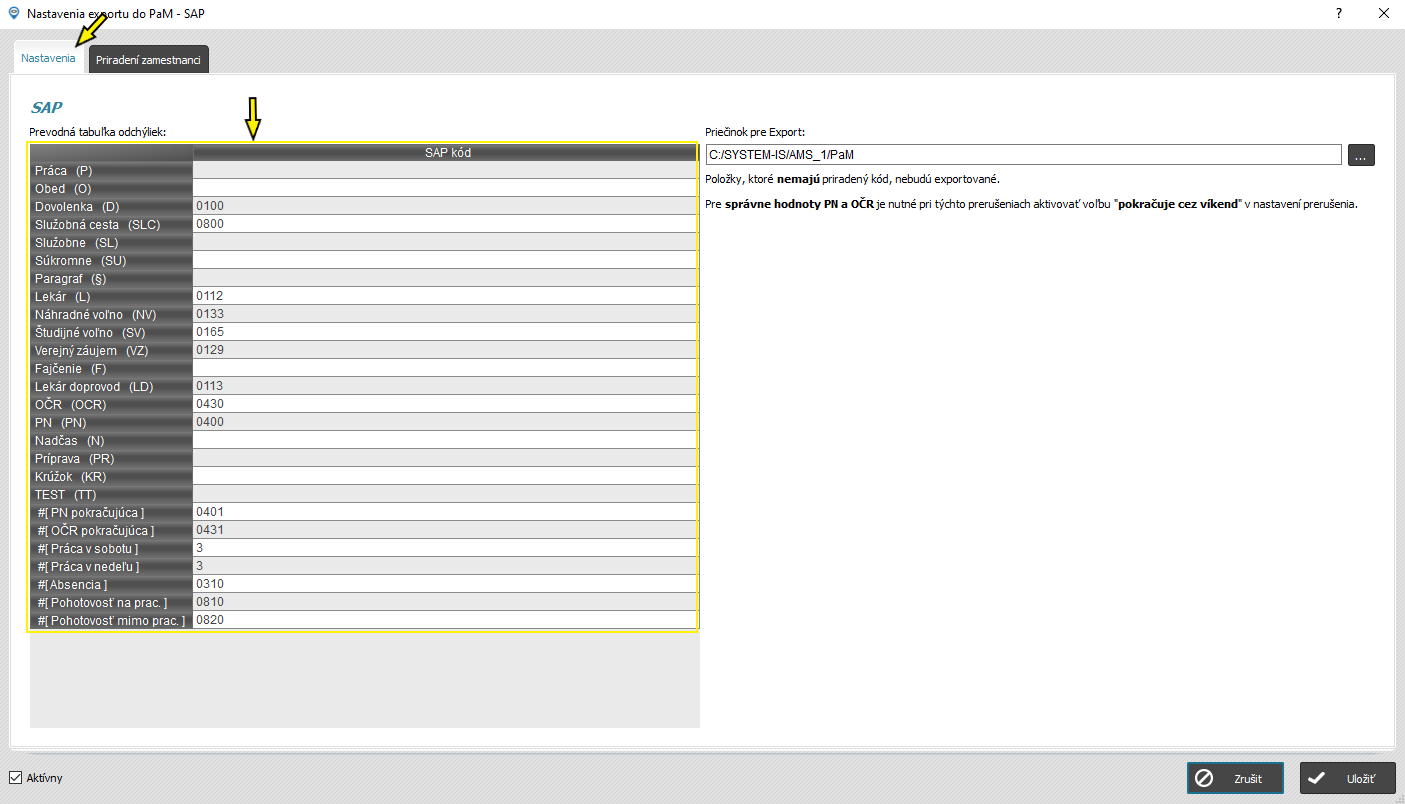Click the SAP kód column header
The width and height of the screenshot is (1405, 804).
pyautogui.click(x=446, y=153)
